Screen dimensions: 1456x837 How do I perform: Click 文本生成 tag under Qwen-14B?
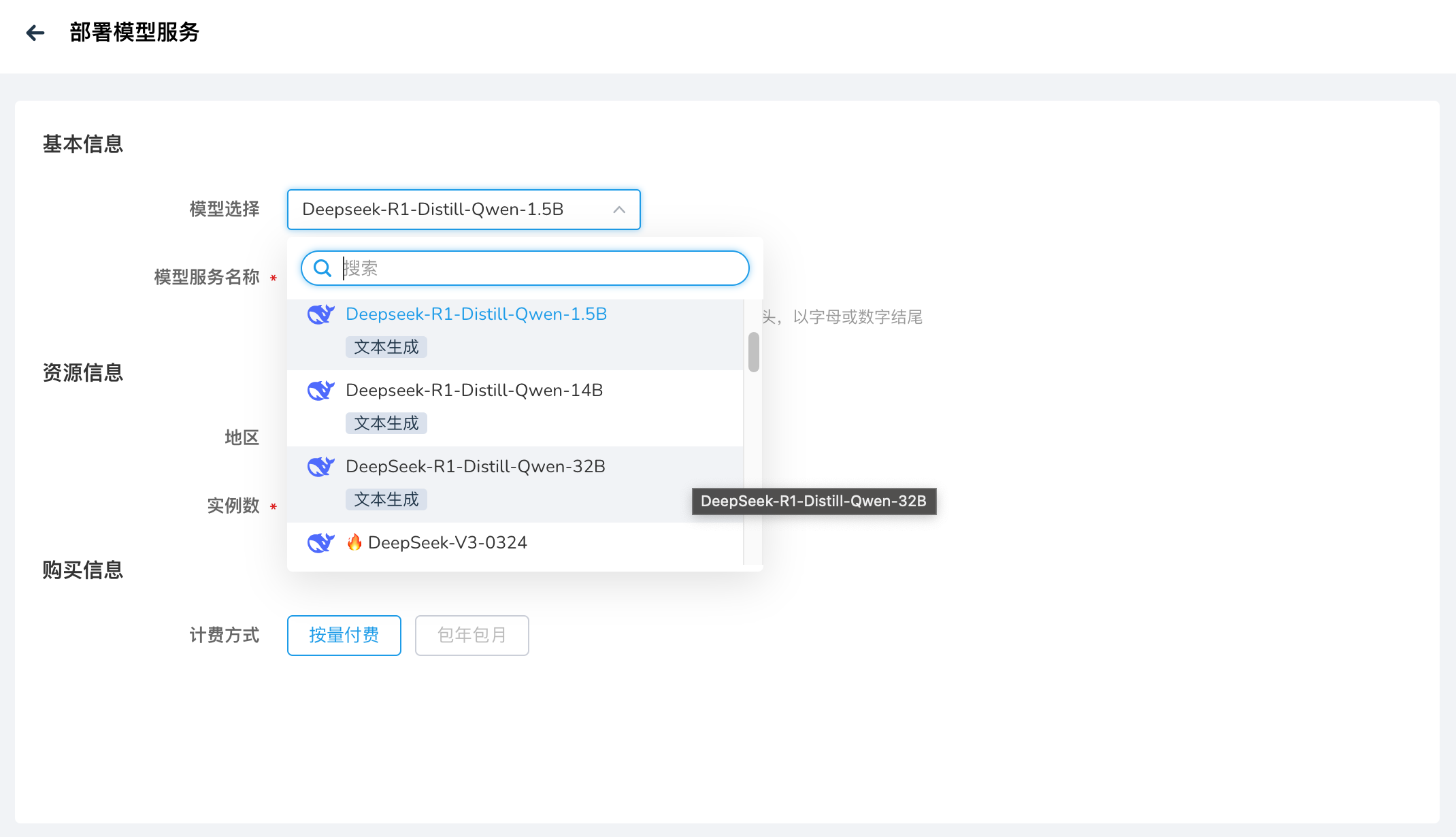(x=386, y=423)
